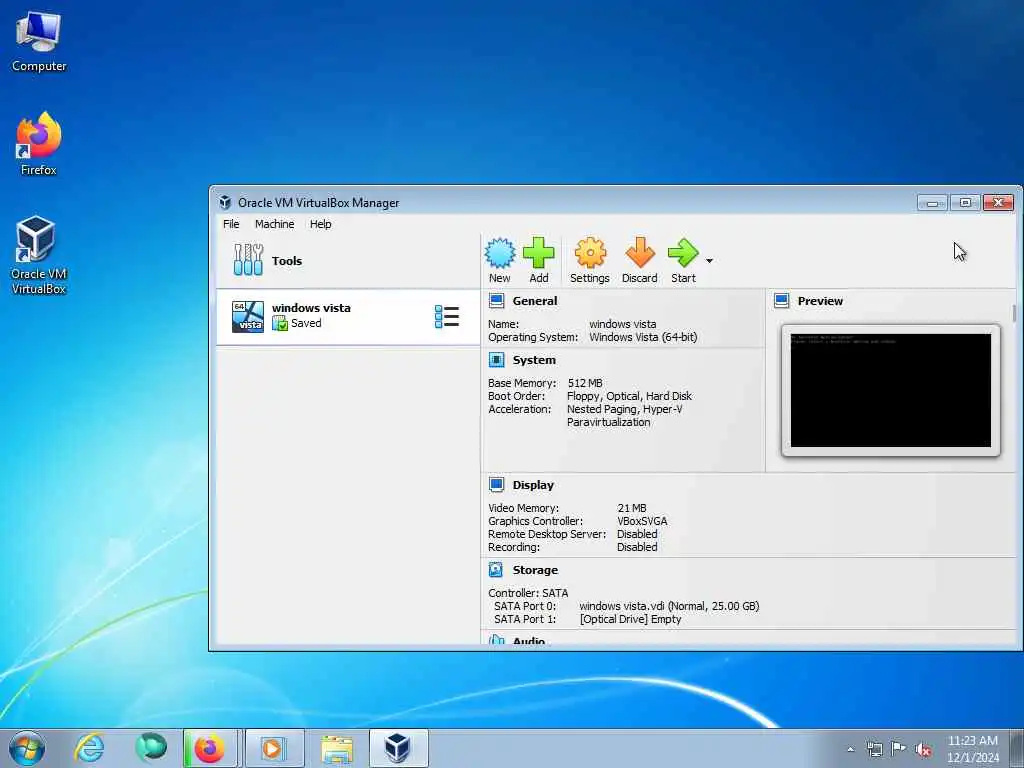Click the Preview panel header
The width and height of the screenshot is (1024, 768).
coord(820,301)
